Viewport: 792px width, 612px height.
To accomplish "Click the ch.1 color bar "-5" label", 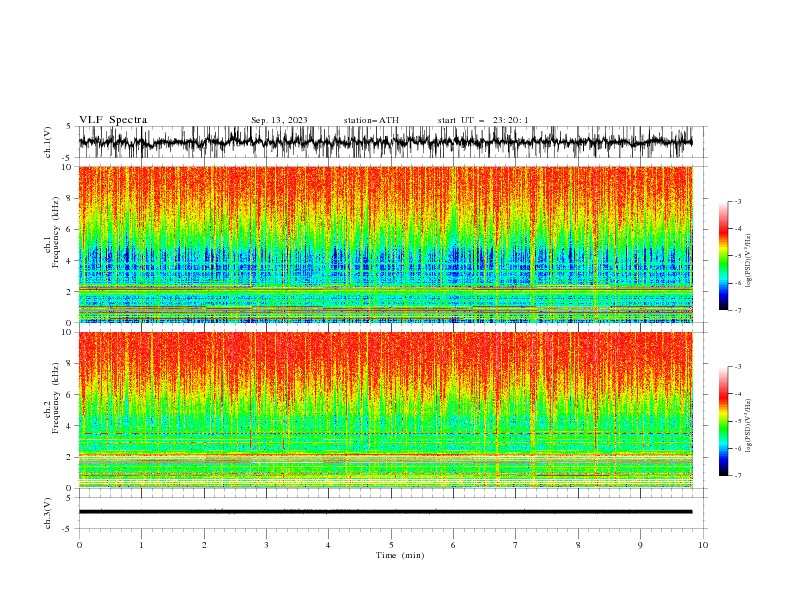I will (x=738, y=256).
